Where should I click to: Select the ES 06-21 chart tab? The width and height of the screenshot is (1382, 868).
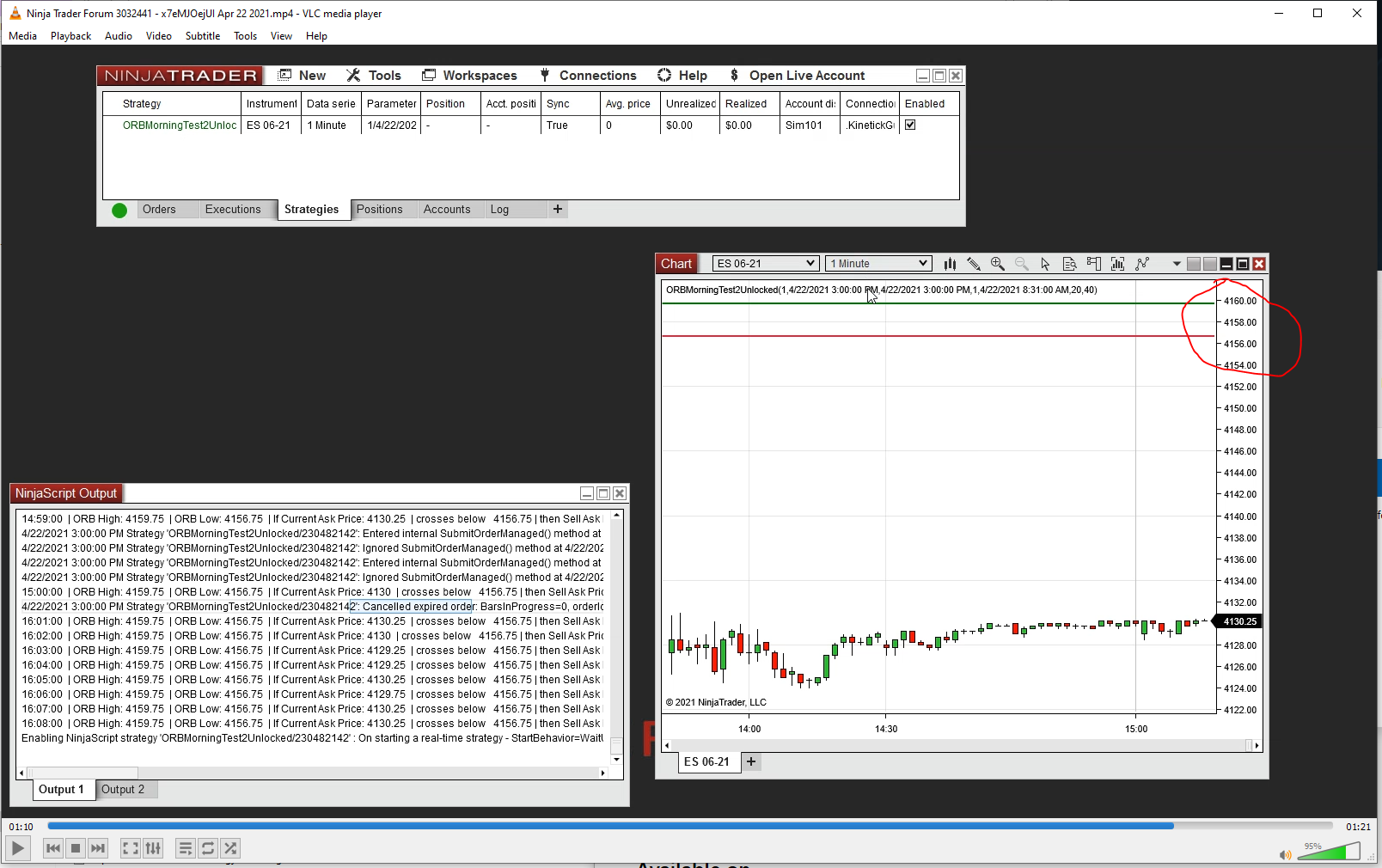tap(709, 761)
